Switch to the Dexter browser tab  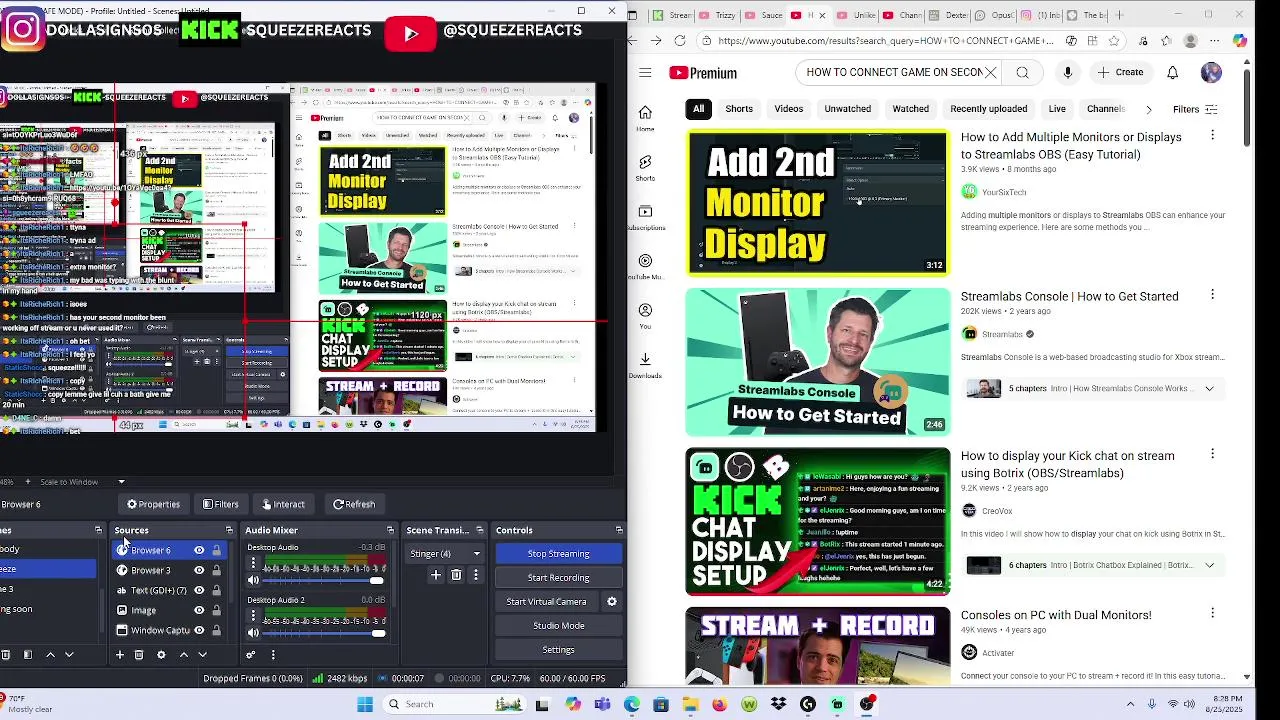(947, 15)
